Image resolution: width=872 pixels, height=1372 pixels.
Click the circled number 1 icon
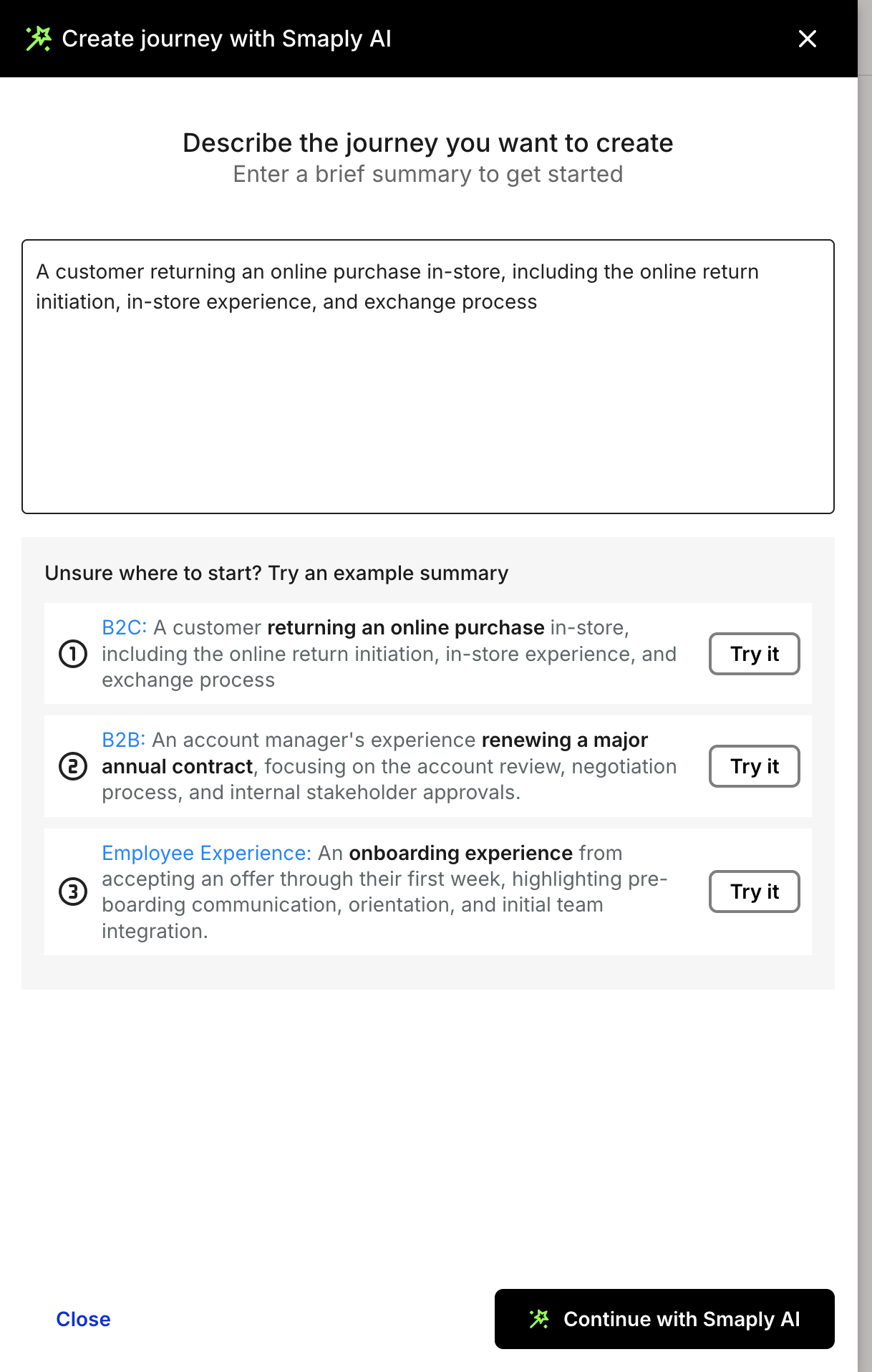coord(73,654)
